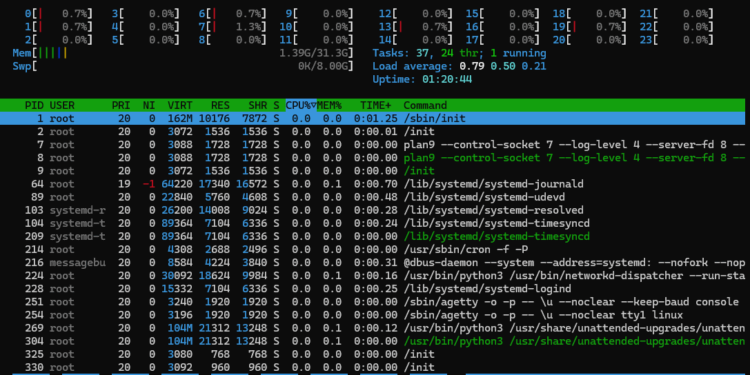Select the /init process with PID 330
Viewport: 750px width, 375px height.
pos(373,367)
